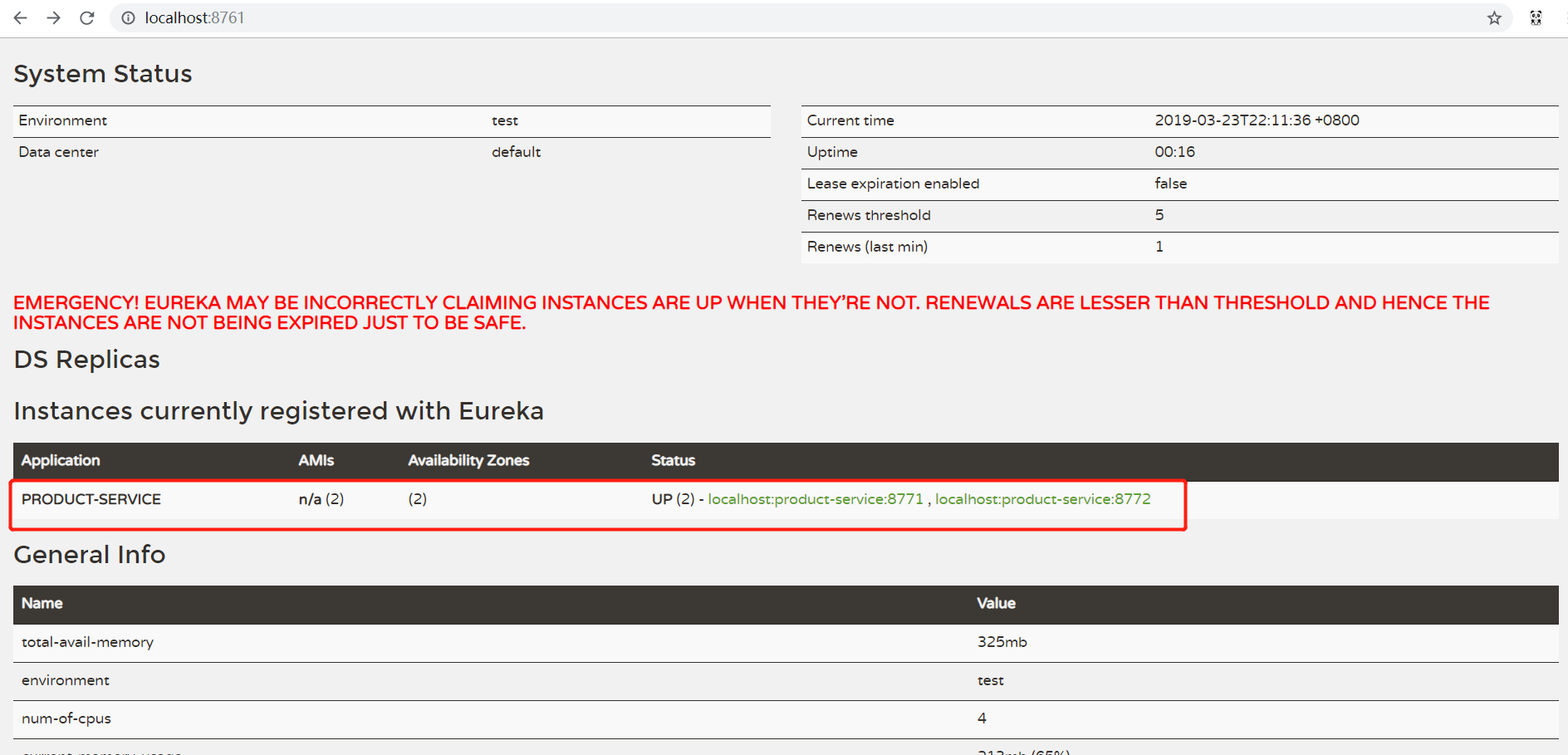The width and height of the screenshot is (1568, 755).
Task: Reload the Eureka page
Action: pos(87,17)
